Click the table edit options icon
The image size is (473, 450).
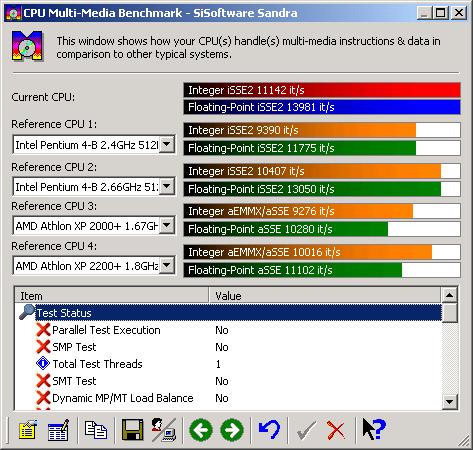coord(58,430)
